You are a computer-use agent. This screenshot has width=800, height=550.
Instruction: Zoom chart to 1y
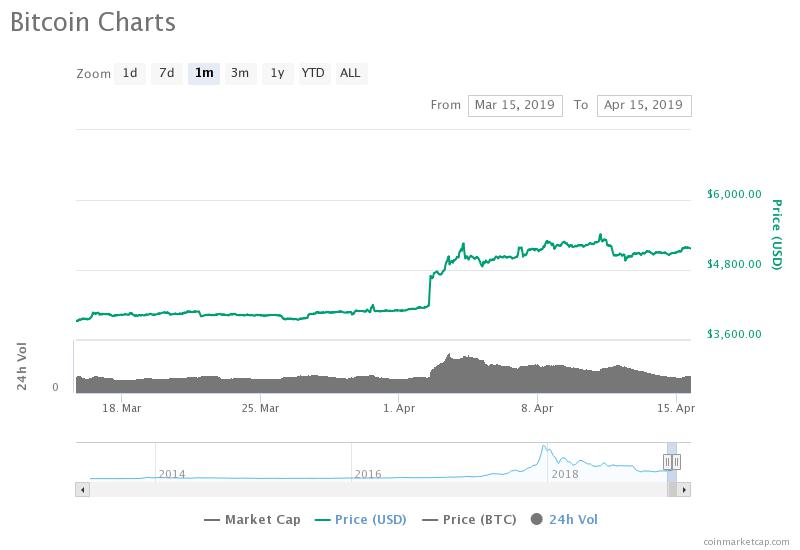[x=277, y=73]
